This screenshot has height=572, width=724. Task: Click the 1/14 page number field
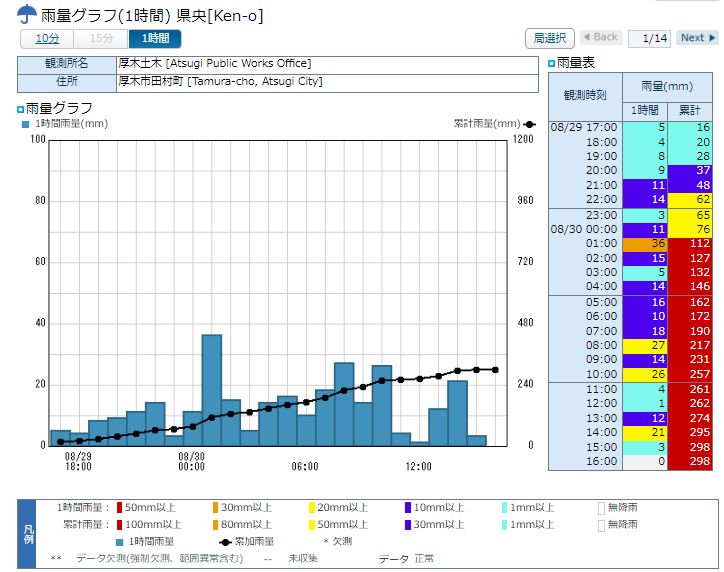click(x=649, y=38)
